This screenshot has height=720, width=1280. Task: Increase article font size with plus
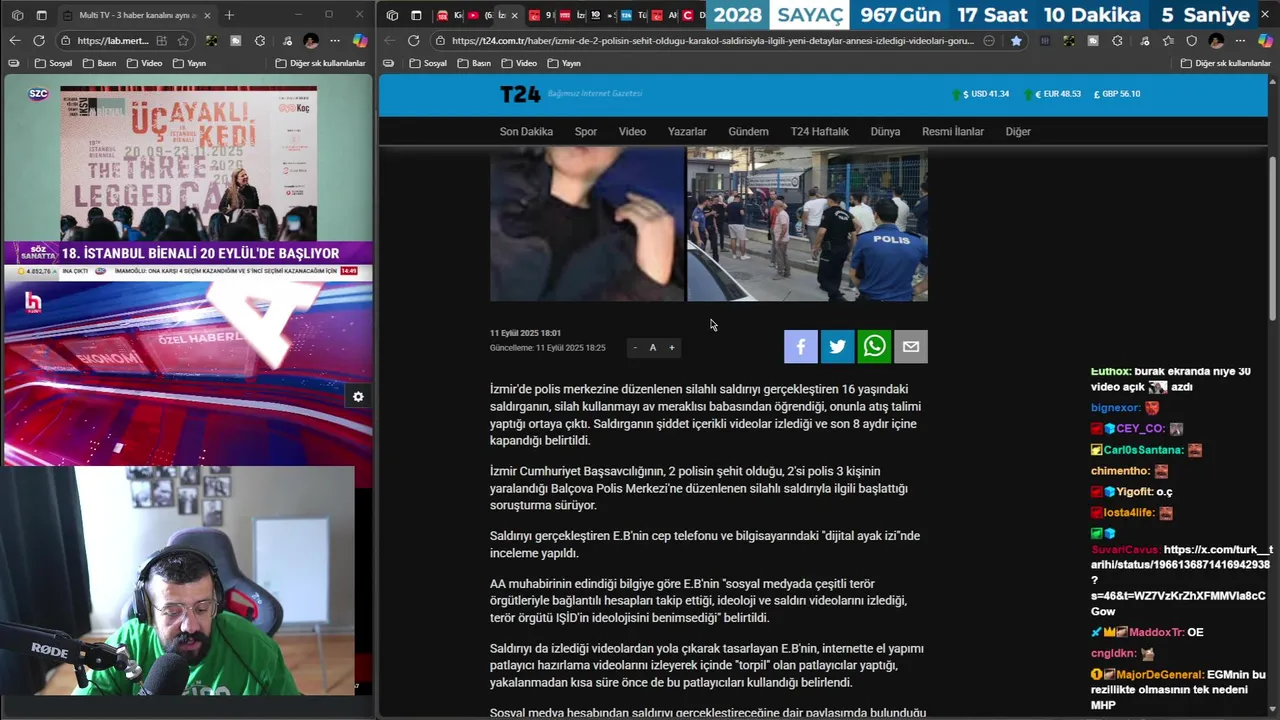point(671,347)
